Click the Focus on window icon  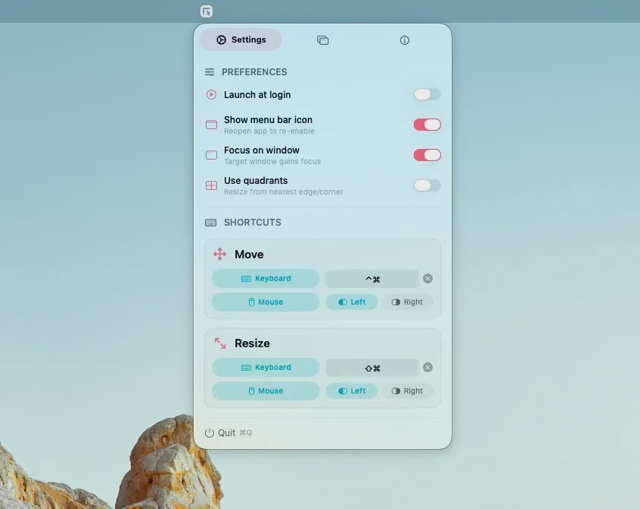pyautogui.click(x=211, y=155)
